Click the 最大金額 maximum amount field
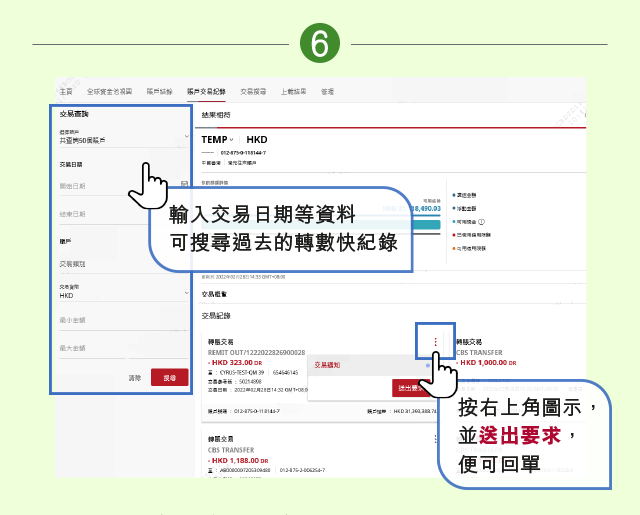Image resolution: width=640 pixels, height=515 pixels. (124, 348)
